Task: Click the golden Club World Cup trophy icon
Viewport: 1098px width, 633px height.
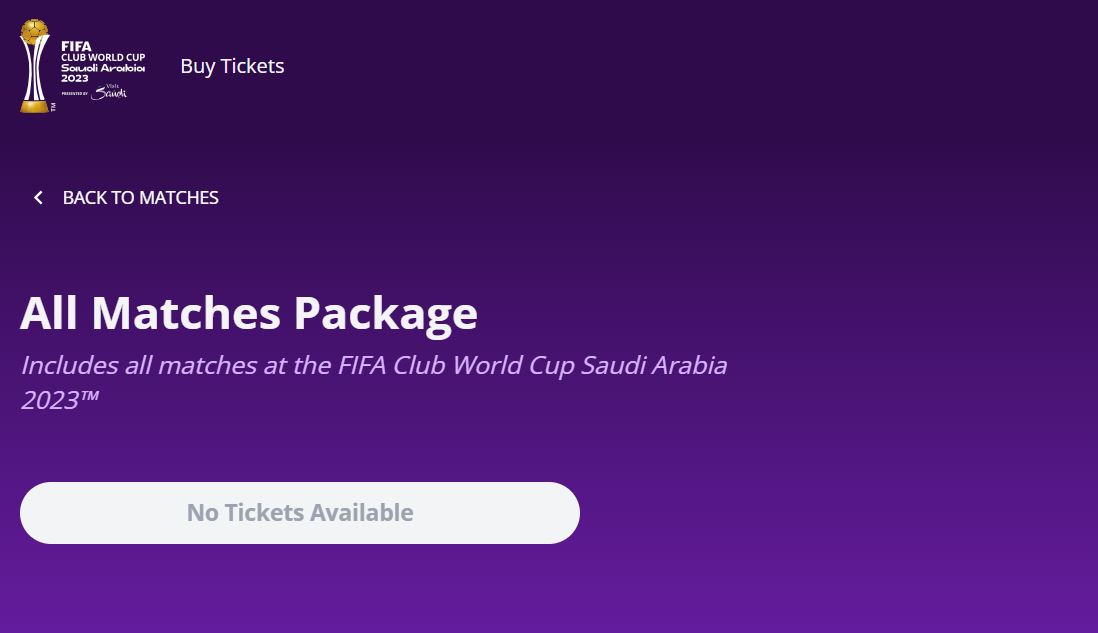Action: tap(34, 66)
